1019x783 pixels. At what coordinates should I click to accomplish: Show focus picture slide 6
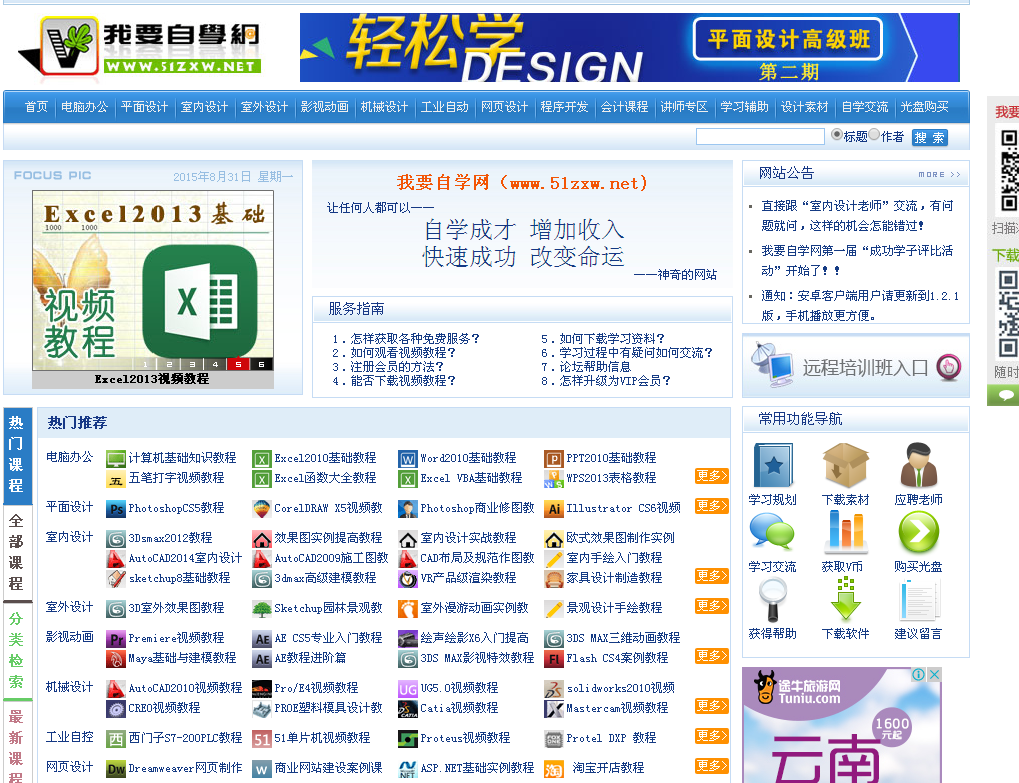(262, 365)
